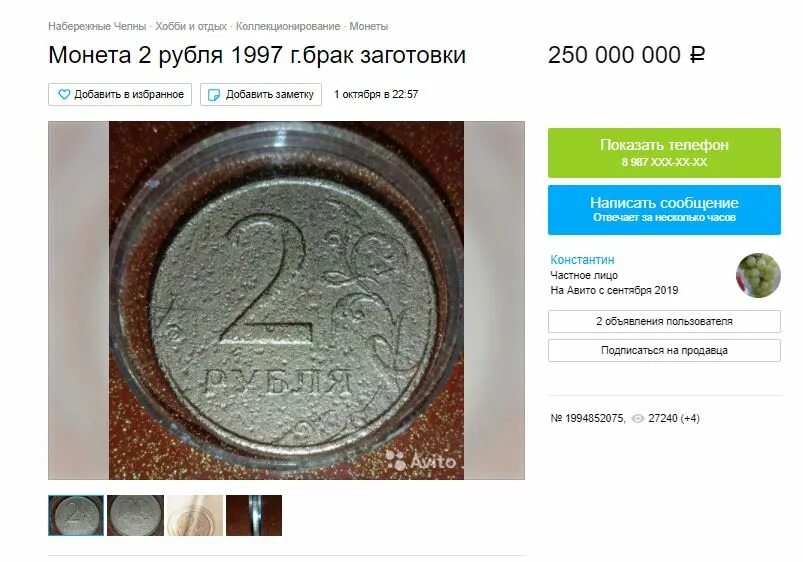
Task: Select the third pale coin thumbnail
Action: tap(195, 515)
